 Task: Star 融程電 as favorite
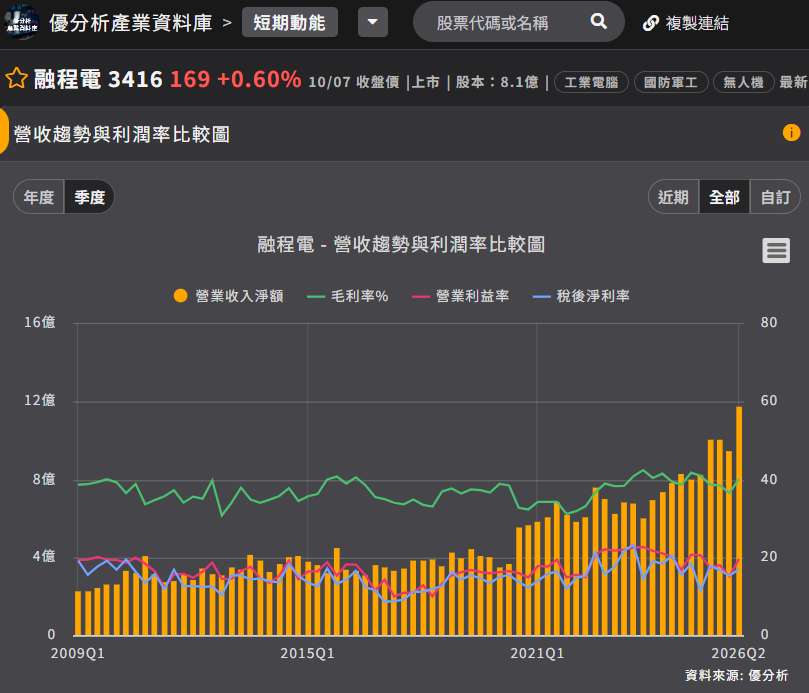pos(16,78)
